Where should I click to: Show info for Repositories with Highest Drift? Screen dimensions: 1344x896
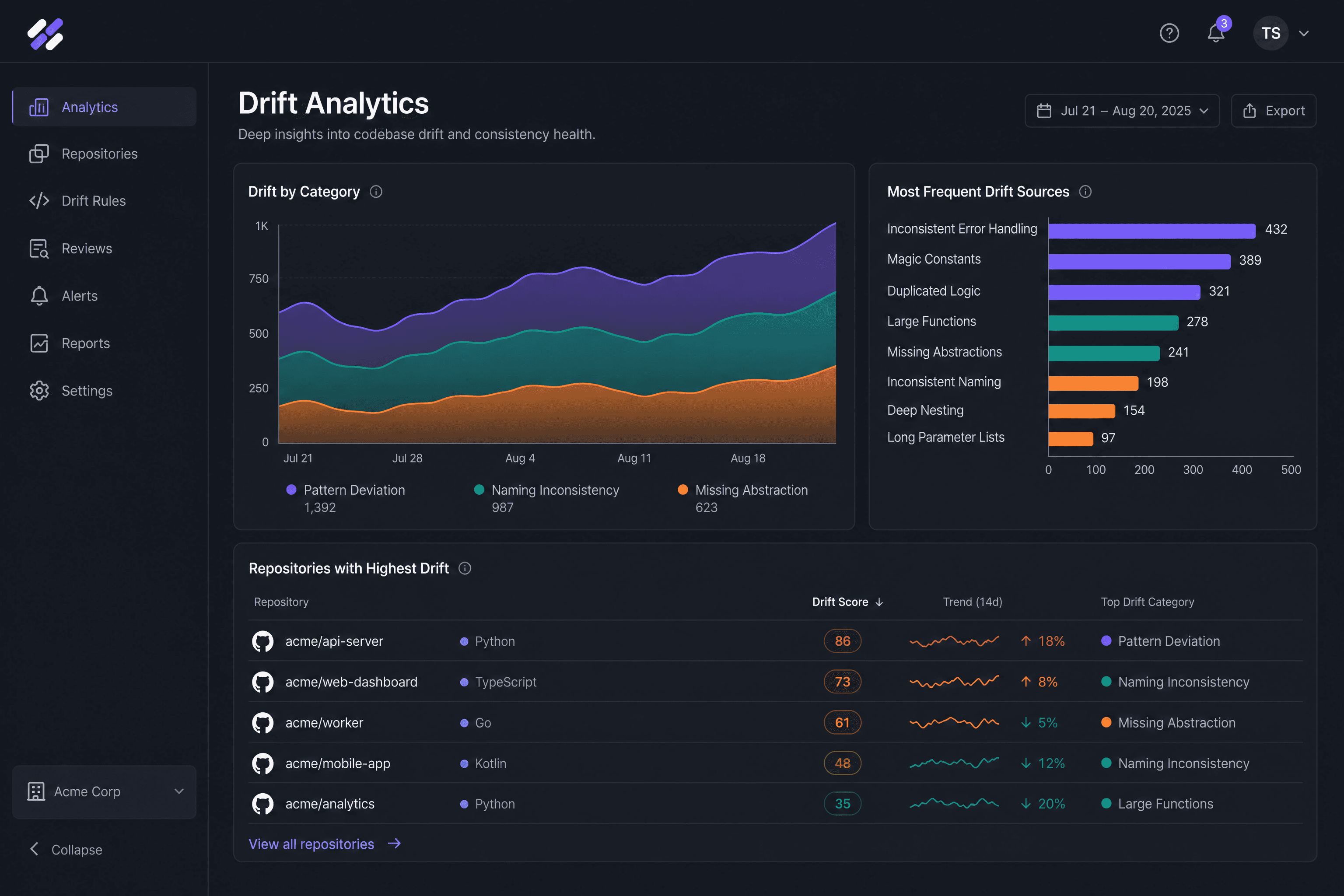465,568
